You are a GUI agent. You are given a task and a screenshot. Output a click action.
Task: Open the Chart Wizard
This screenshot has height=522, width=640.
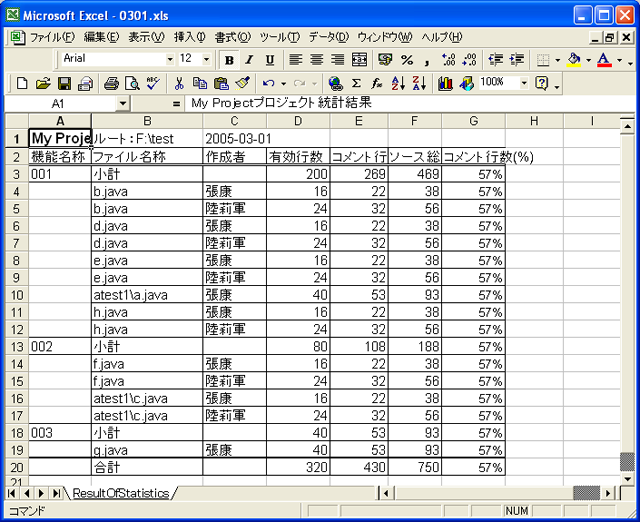[445, 83]
